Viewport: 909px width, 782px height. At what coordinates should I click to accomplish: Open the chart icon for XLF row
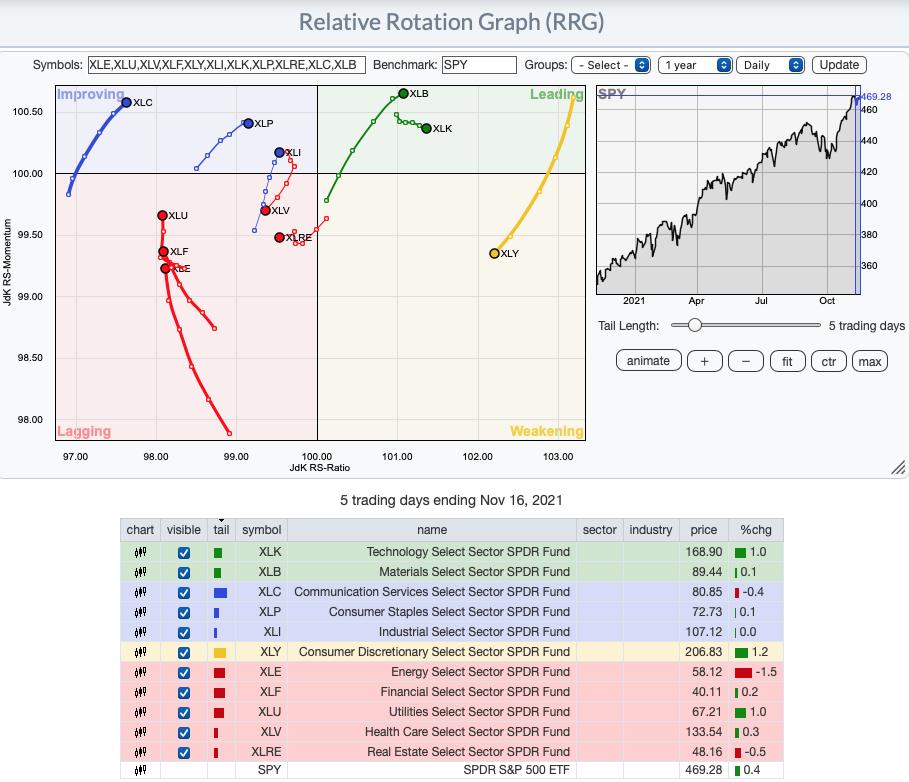point(140,693)
